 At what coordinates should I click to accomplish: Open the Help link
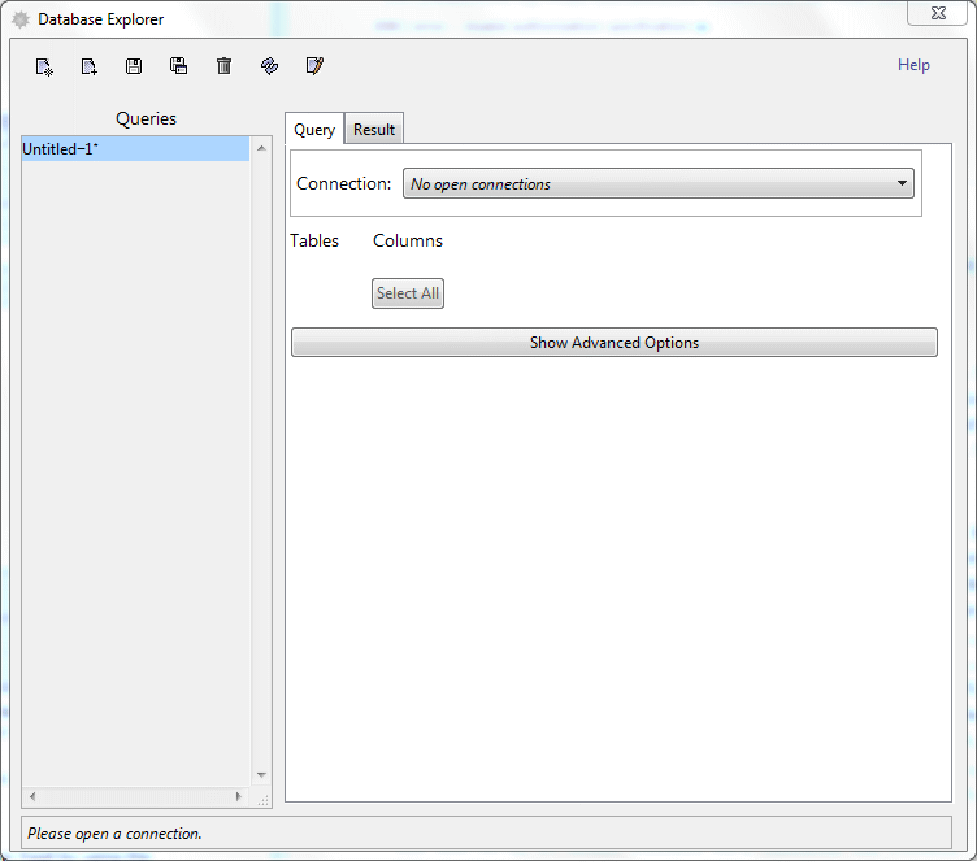click(913, 65)
